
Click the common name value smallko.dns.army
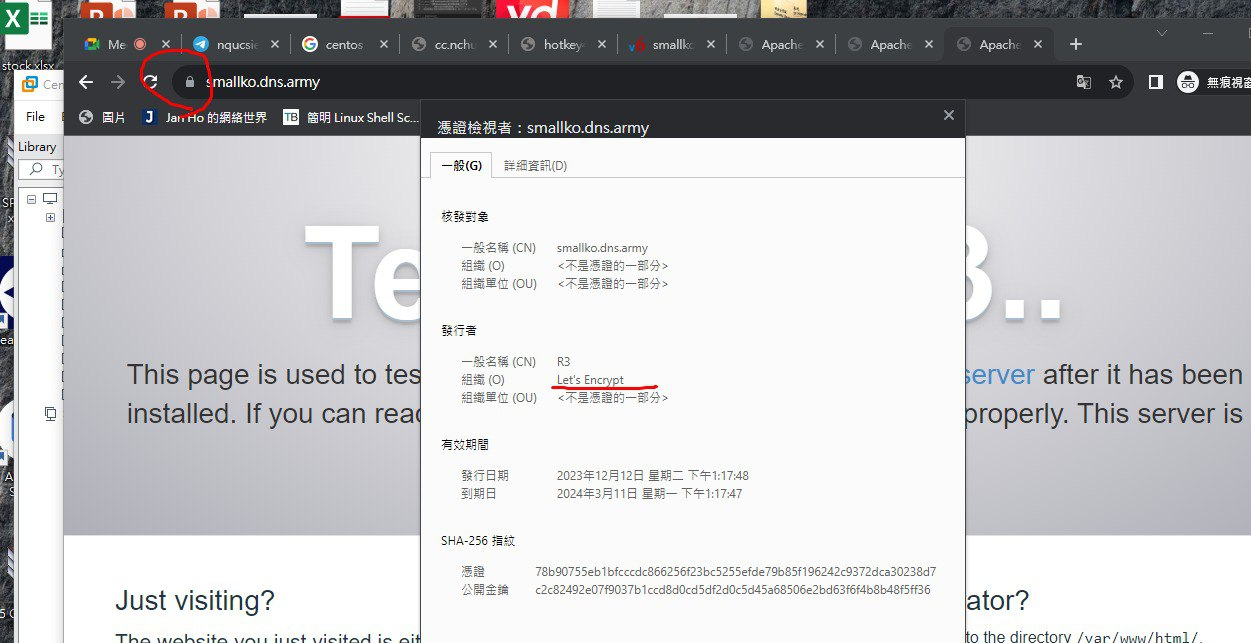point(602,248)
